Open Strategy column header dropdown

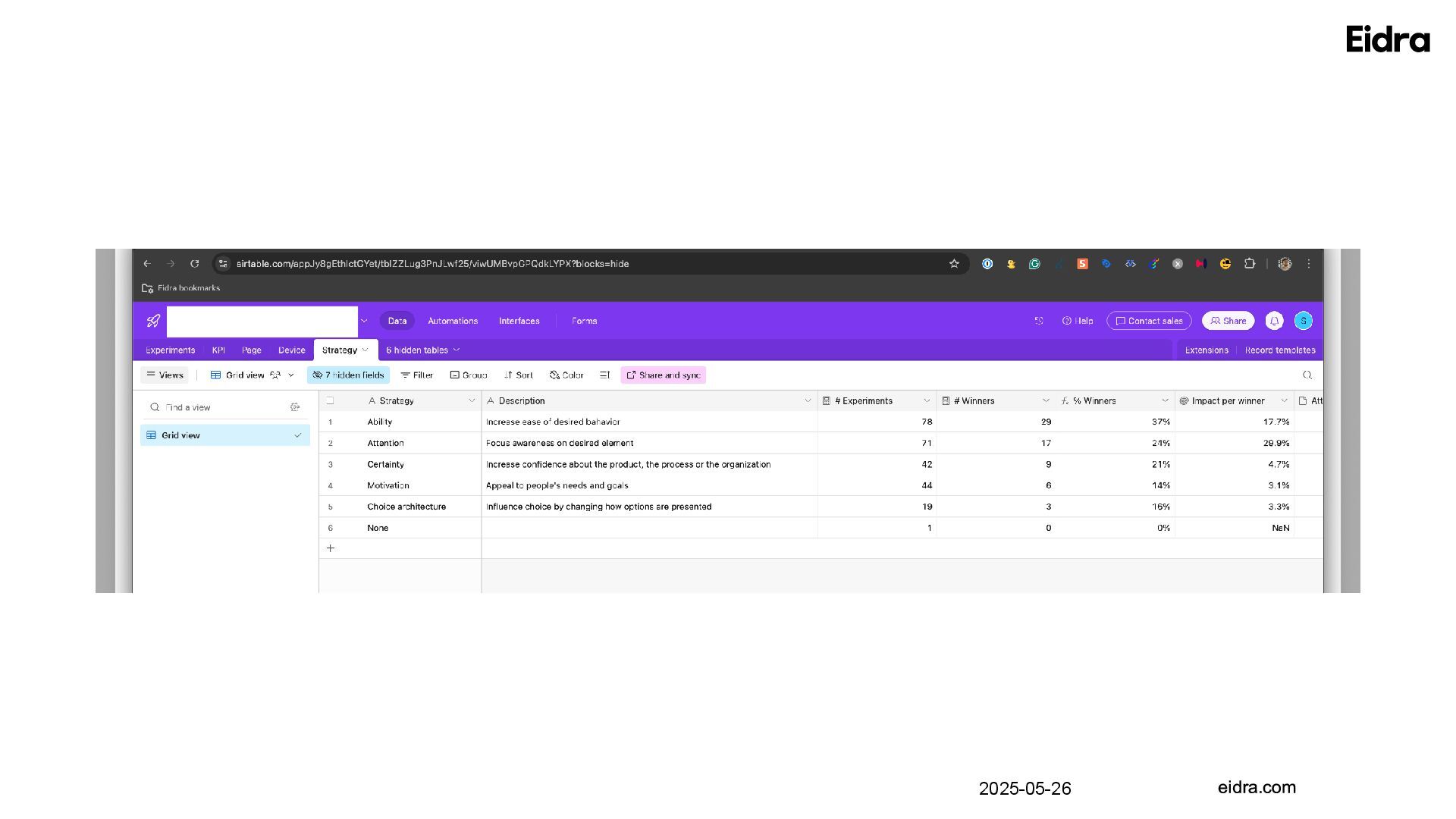(472, 401)
